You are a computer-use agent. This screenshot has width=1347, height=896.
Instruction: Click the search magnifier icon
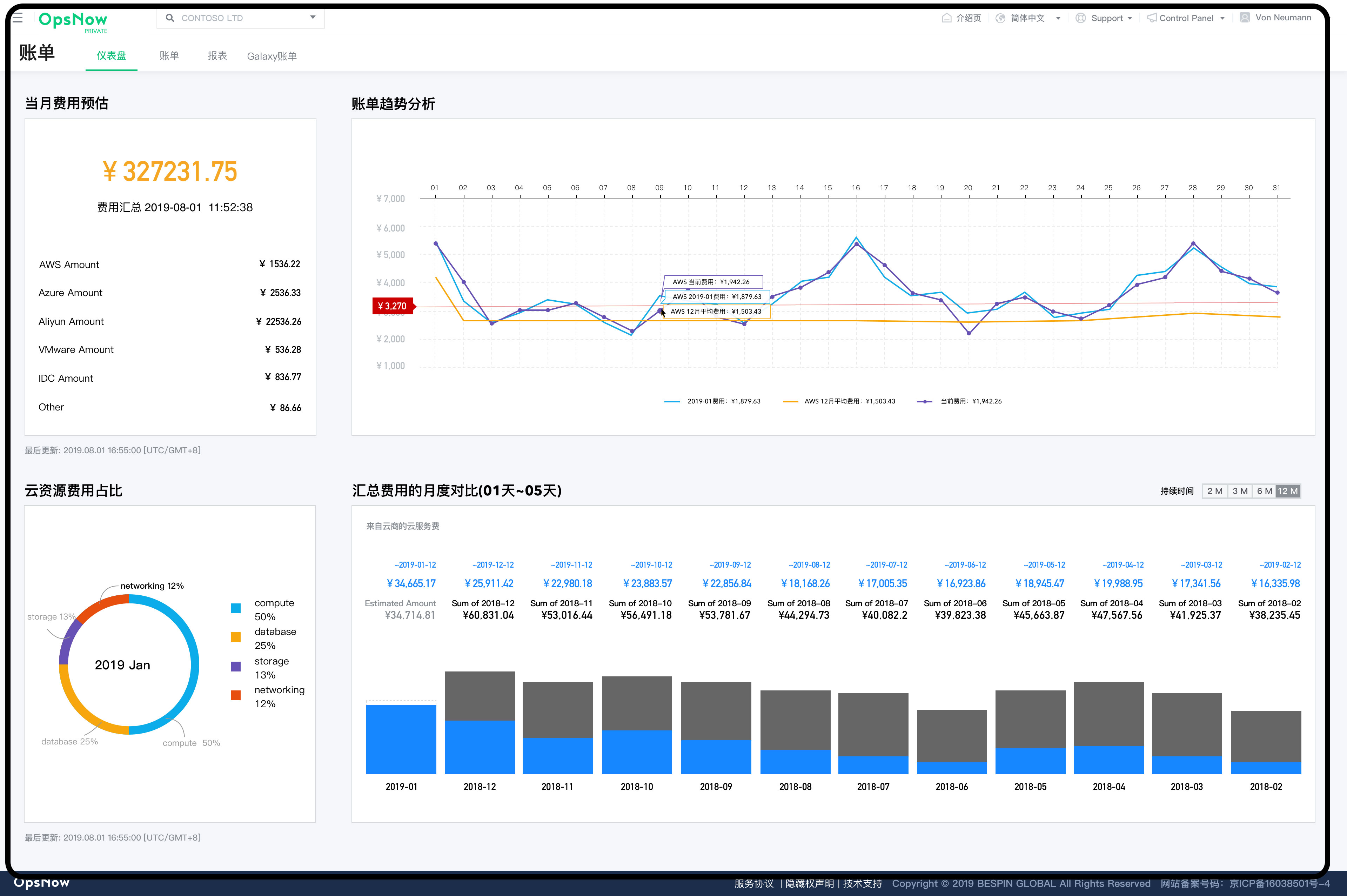(170, 18)
